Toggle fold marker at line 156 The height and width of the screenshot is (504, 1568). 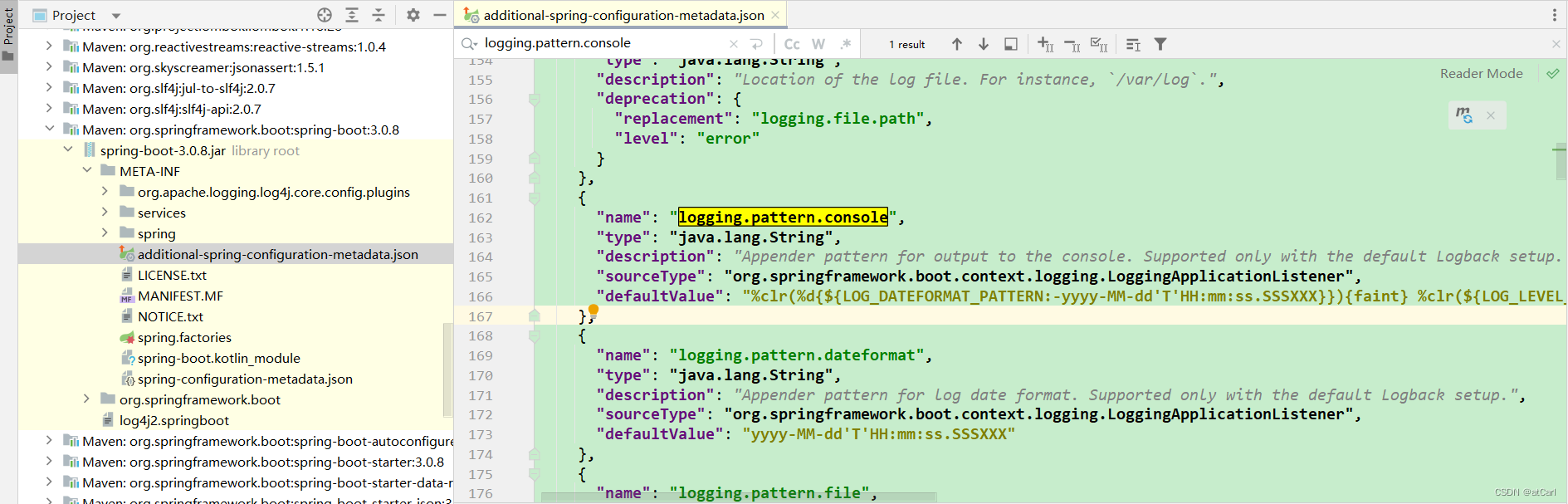[x=535, y=100]
